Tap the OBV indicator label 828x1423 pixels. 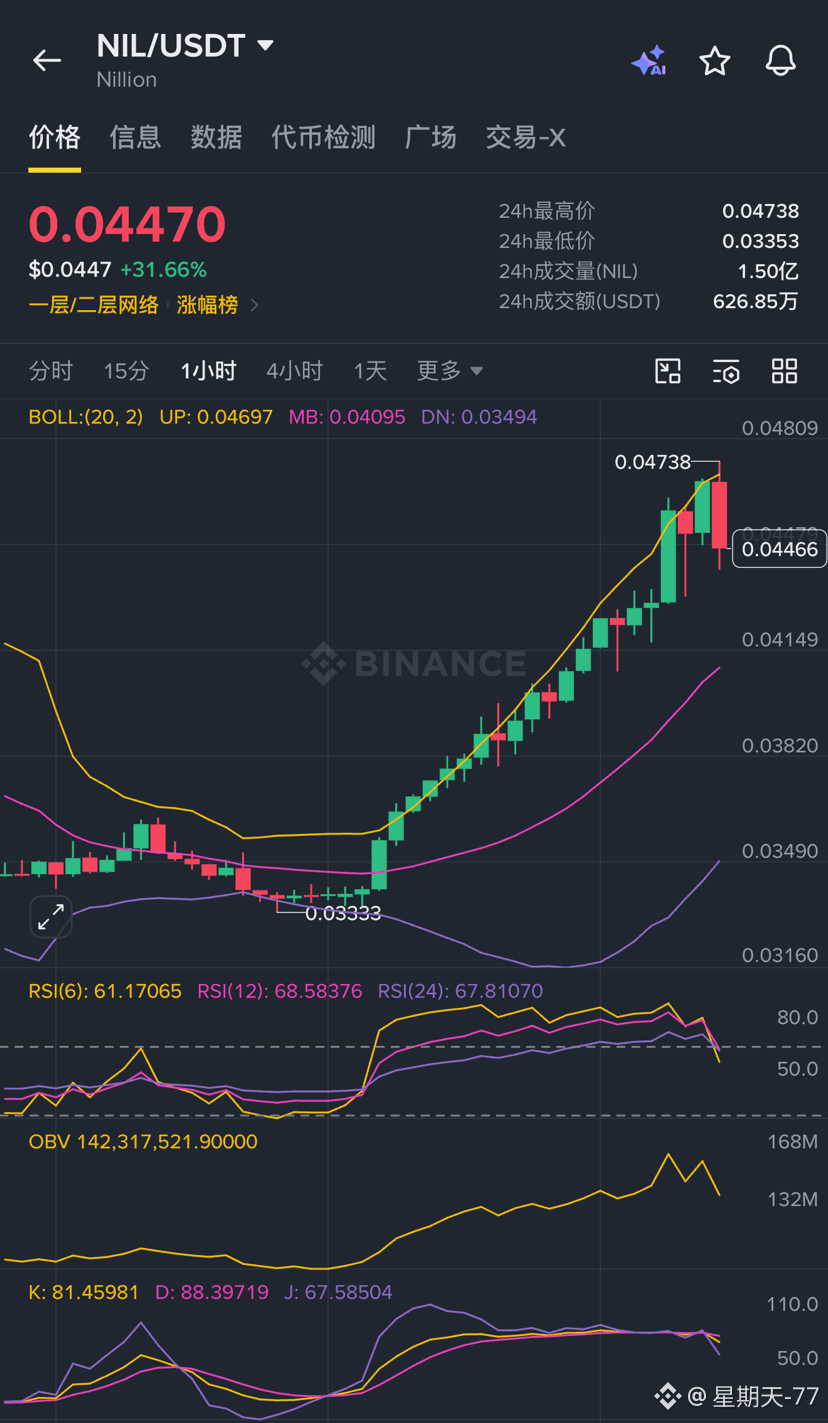tap(143, 1141)
